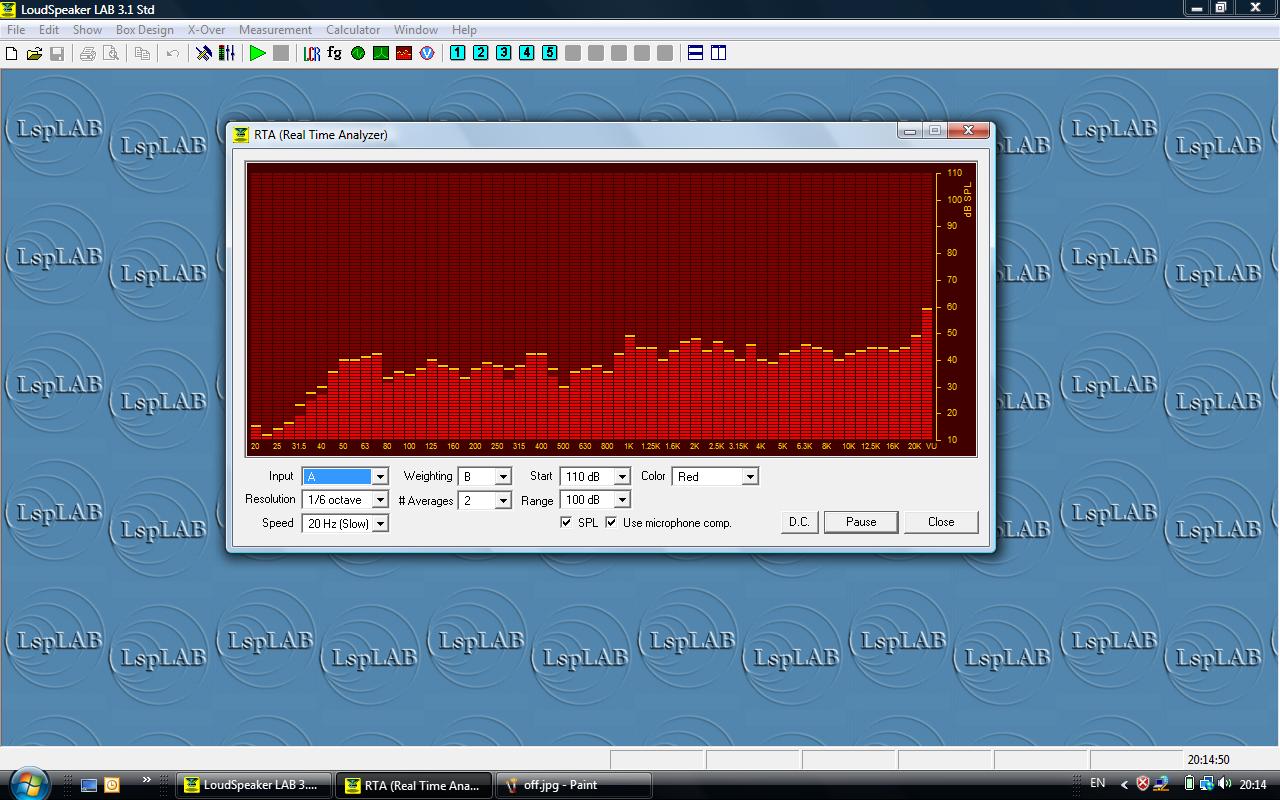Click the Close button in RTA dialog
Viewport: 1280px width, 800px height.
click(x=941, y=522)
